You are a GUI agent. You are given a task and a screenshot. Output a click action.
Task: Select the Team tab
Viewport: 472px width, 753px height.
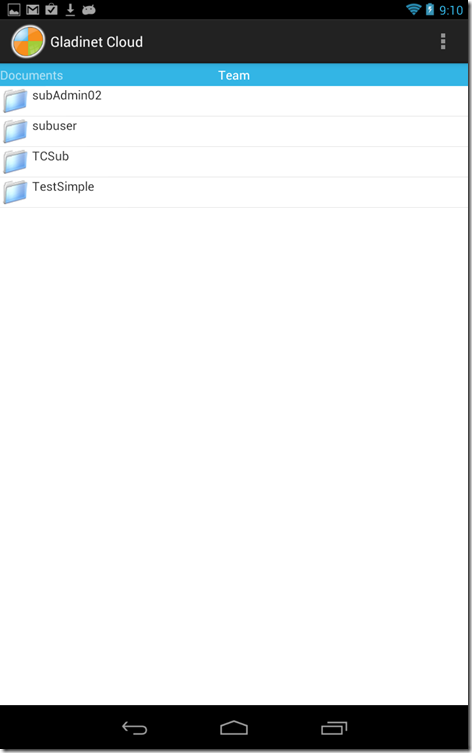(234, 75)
